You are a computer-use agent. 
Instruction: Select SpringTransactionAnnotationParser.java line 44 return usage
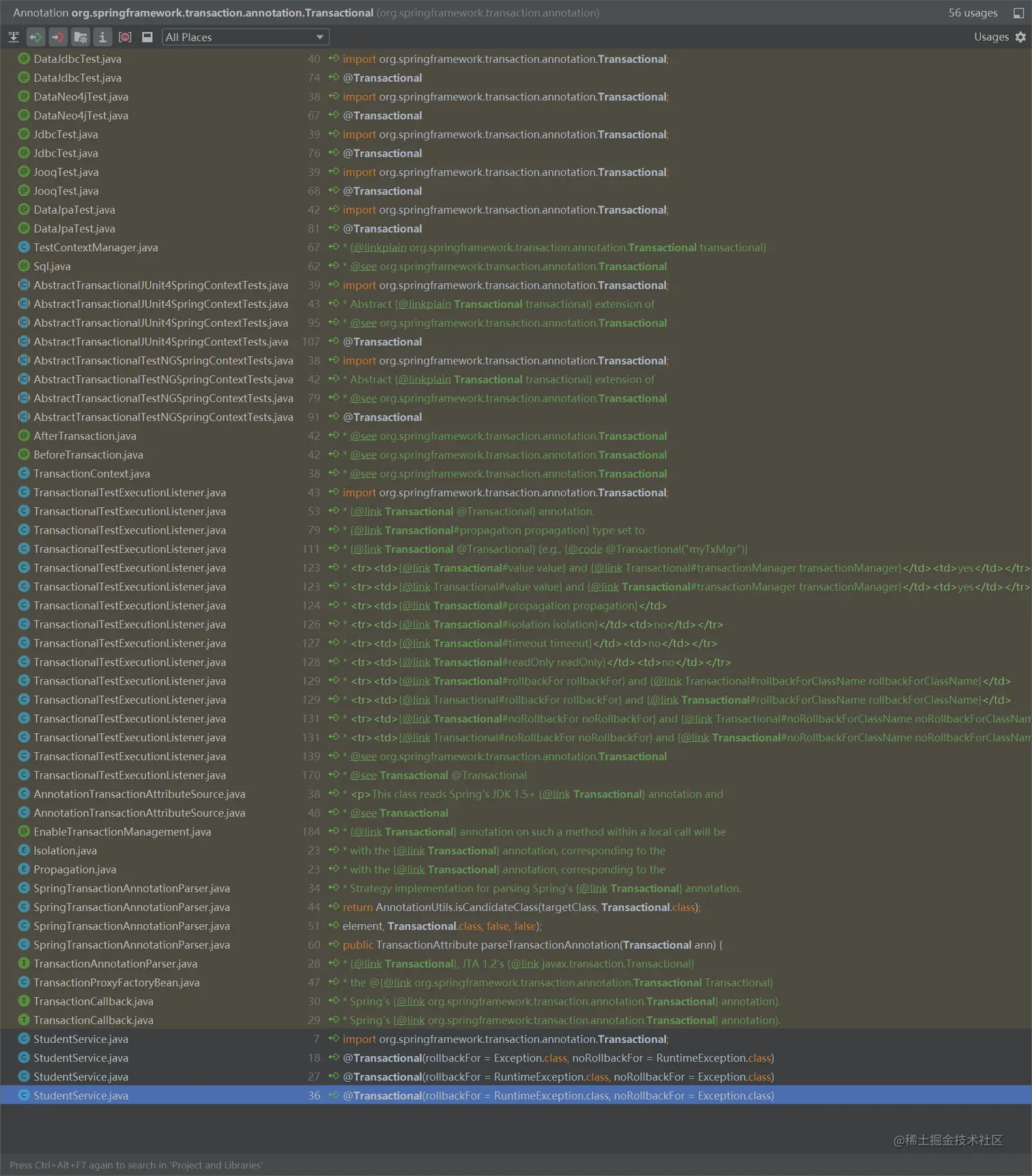pos(516,907)
